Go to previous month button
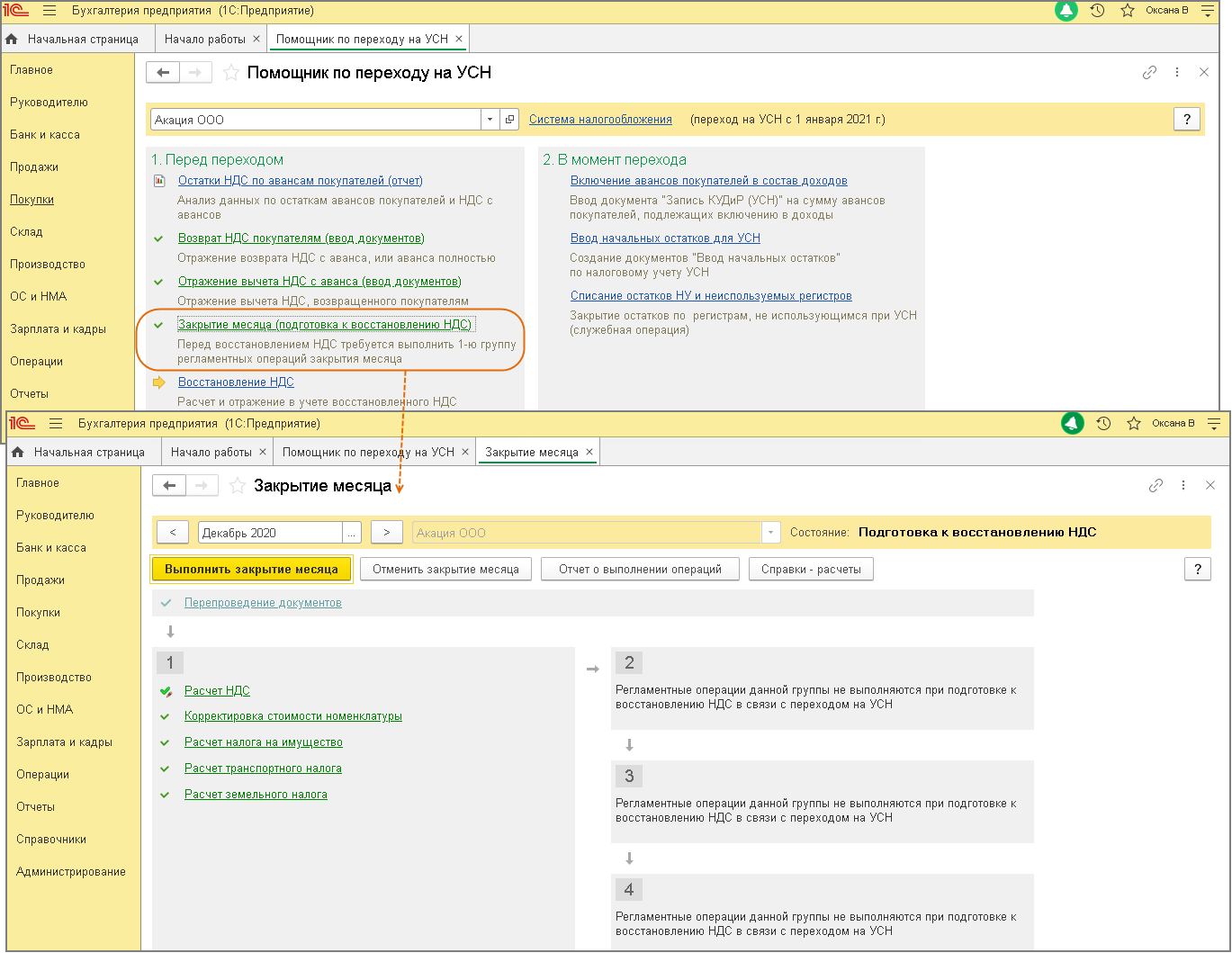The image size is (1232, 953). (172, 533)
